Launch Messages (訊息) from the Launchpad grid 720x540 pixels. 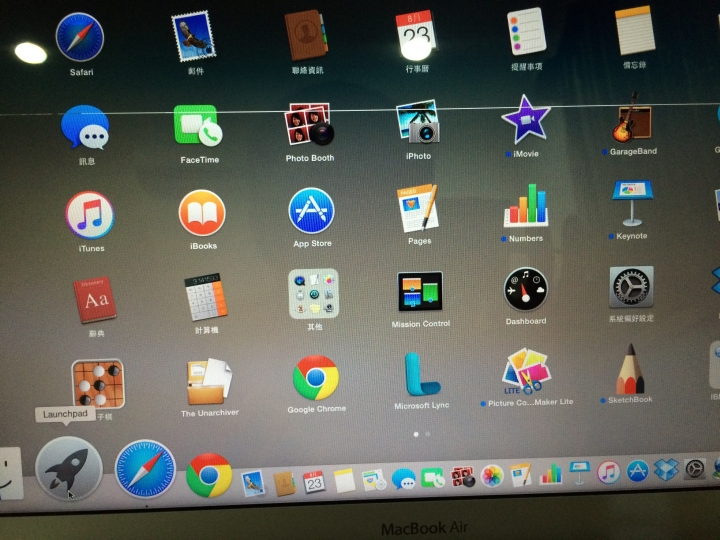[x=85, y=127]
